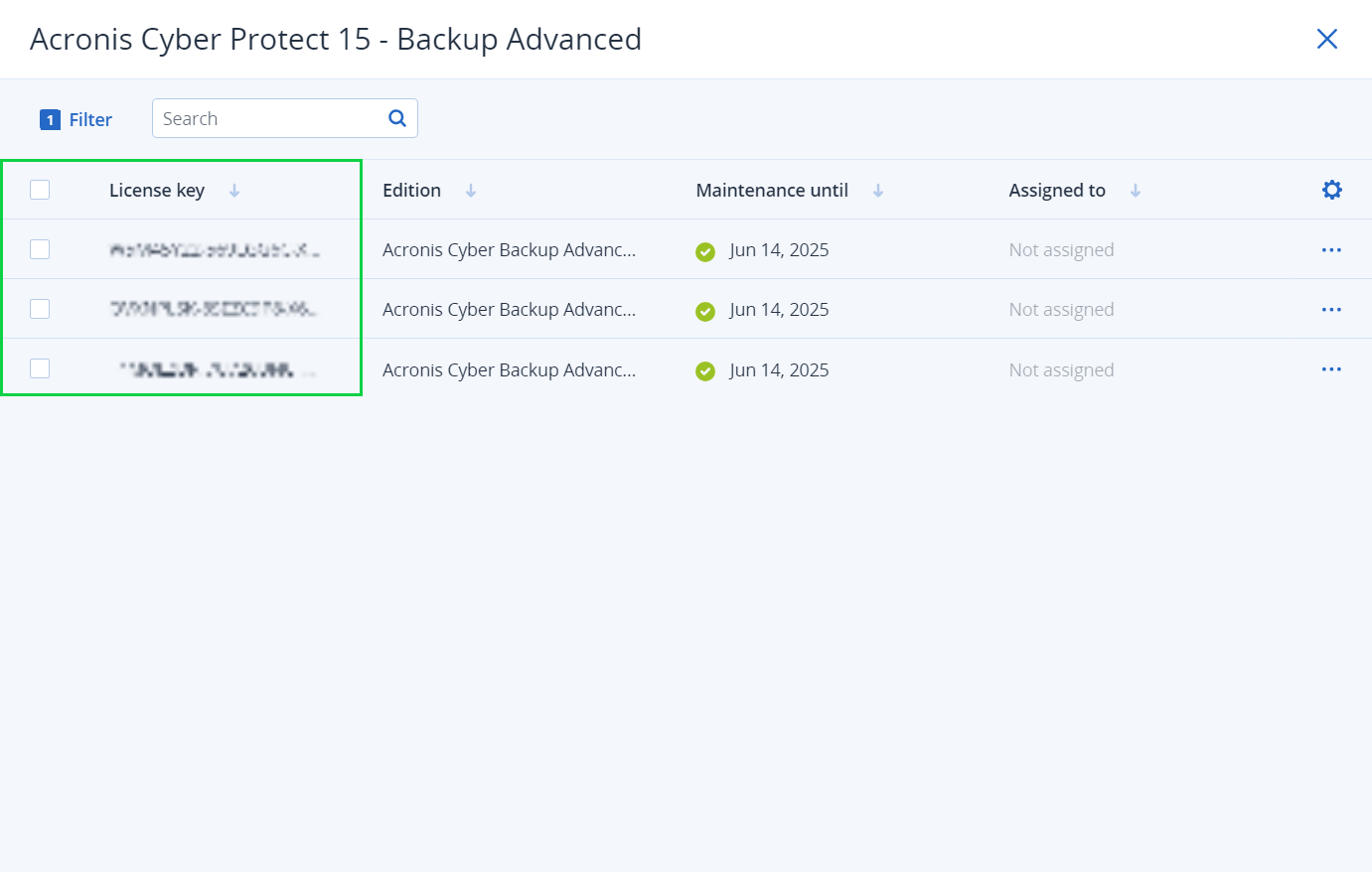Check the first license key checkbox
Image resolution: width=1372 pixels, height=872 pixels.
pyautogui.click(x=40, y=249)
